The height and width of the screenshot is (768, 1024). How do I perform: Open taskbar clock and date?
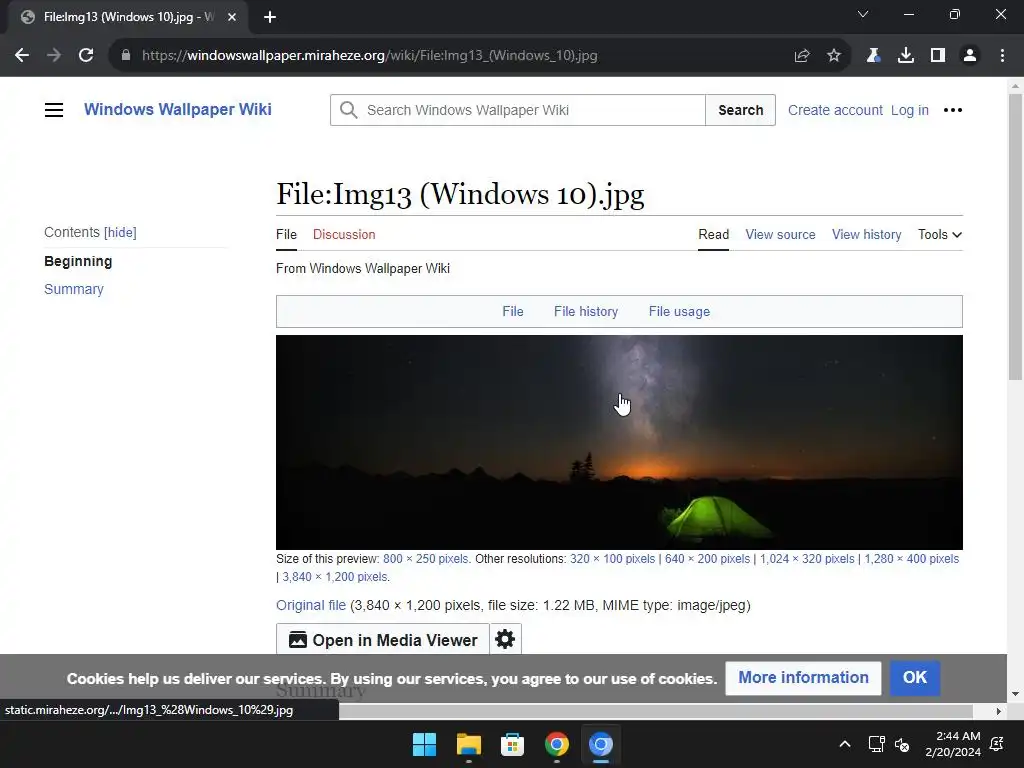point(953,744)
